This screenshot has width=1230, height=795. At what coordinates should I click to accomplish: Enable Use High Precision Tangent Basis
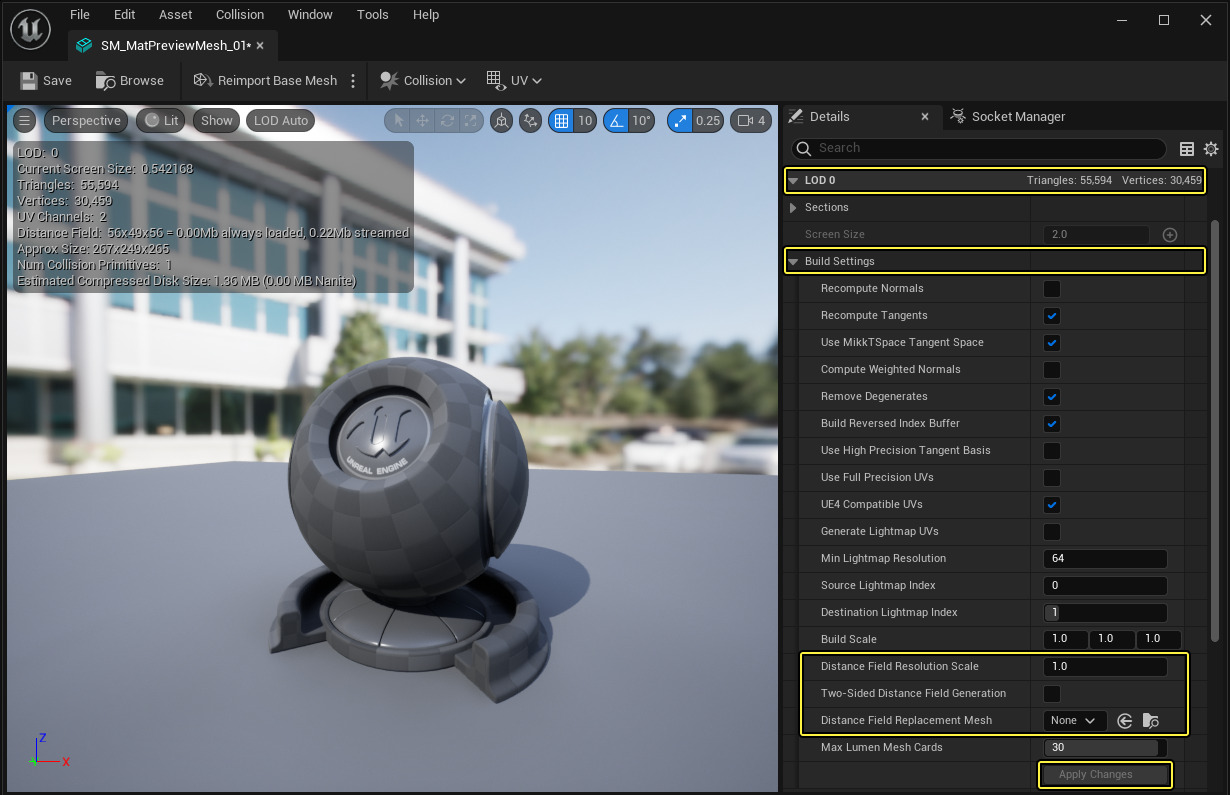tap(1052, 451)
